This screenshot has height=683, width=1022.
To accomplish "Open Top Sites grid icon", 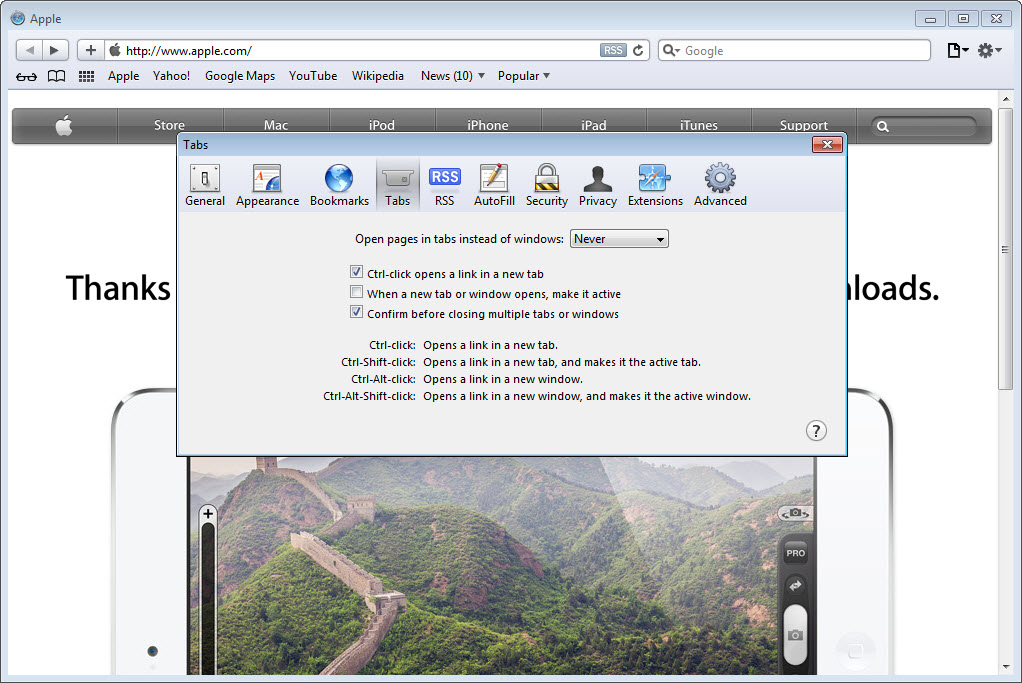I will tap(86, 76).
